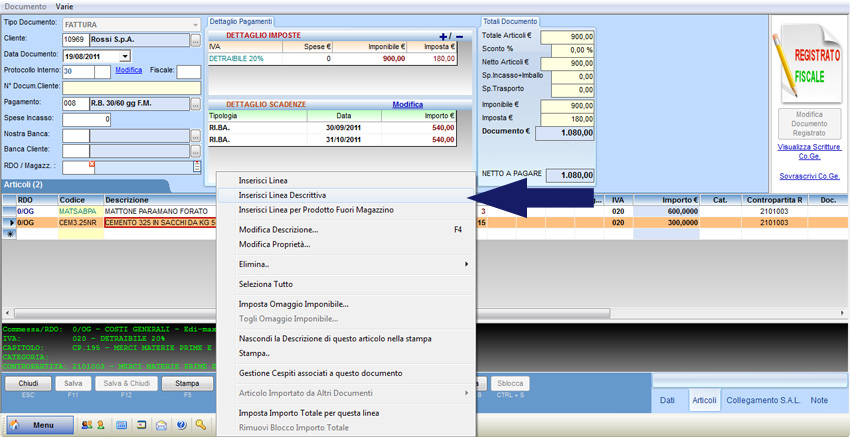Click the key icon in bottom toolbar

coord(201,425)
